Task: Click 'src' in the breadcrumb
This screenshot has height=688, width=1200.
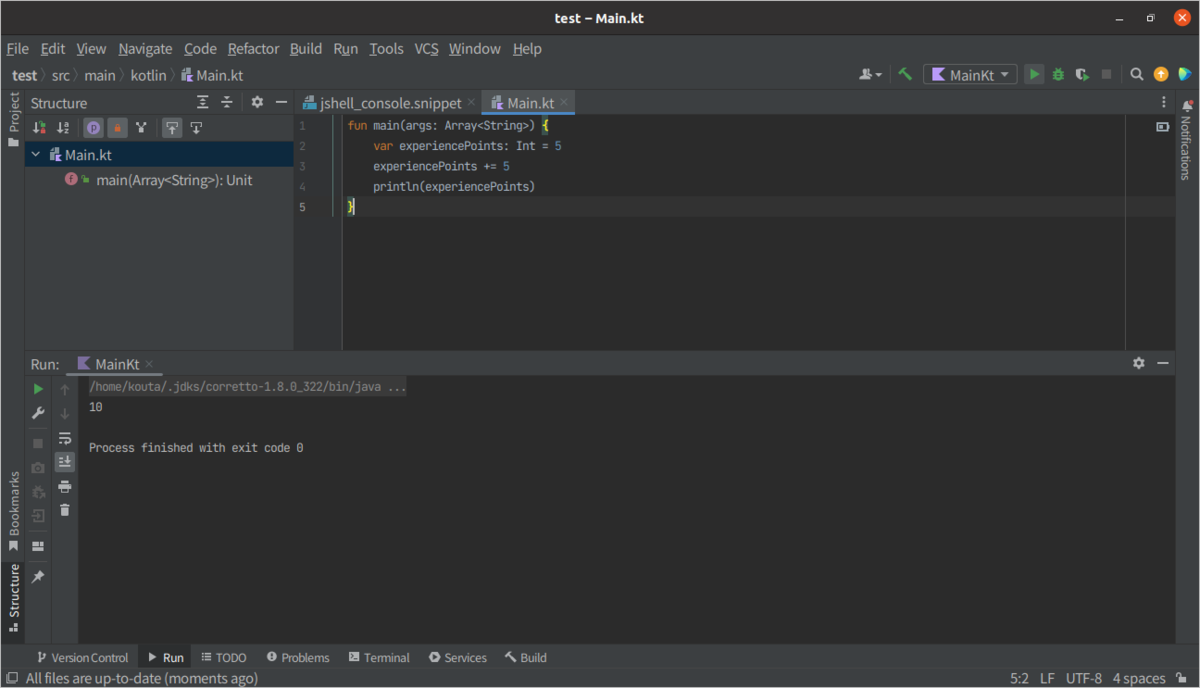Action: [x=62, y=75]
